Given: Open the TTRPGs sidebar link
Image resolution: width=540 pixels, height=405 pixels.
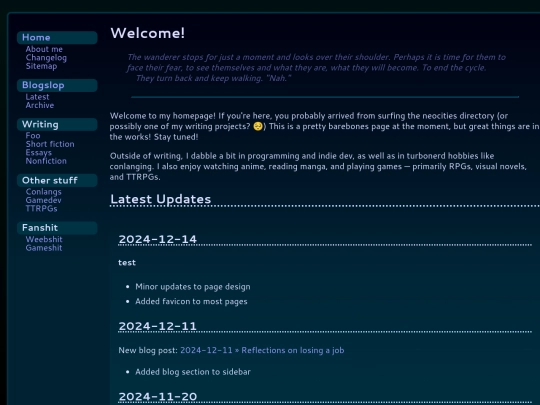Looking at the screenshot, I should pyautogui.click(x=41, y=209).
